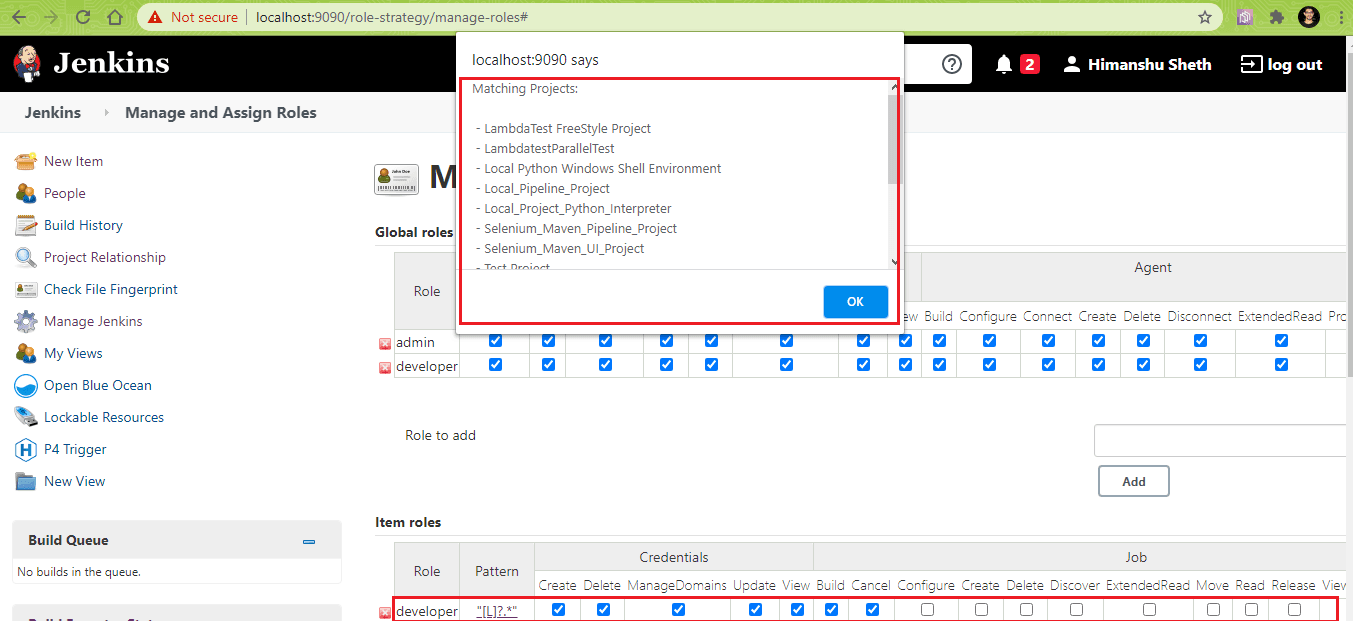The image size is (1353, 621).
Task: Enable Job Read for developer item role
Action: click(1250, 609)
